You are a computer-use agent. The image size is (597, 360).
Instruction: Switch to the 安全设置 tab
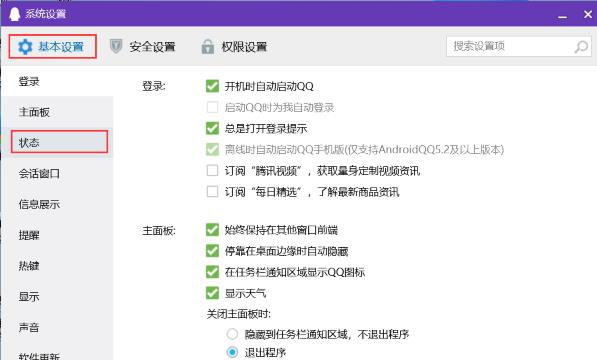click(x=142, y=46)
